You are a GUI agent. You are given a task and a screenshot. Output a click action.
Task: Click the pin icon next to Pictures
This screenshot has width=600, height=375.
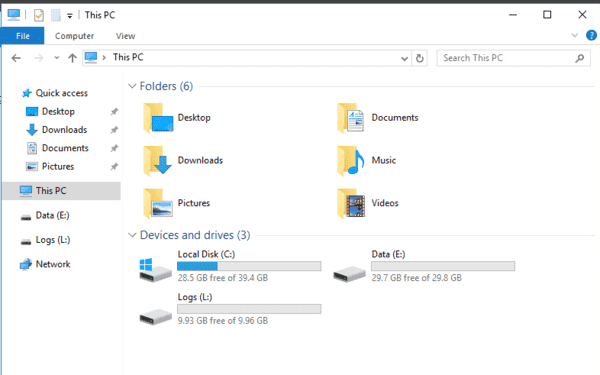point(114,167)
